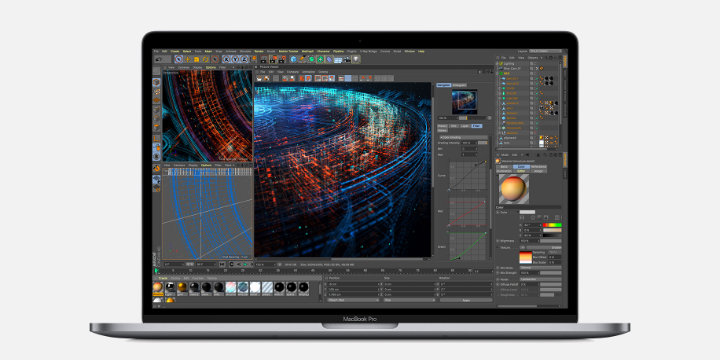The image size is (720, 360).
Task: Switch to material Illumination tab
Action: (504, 171)
